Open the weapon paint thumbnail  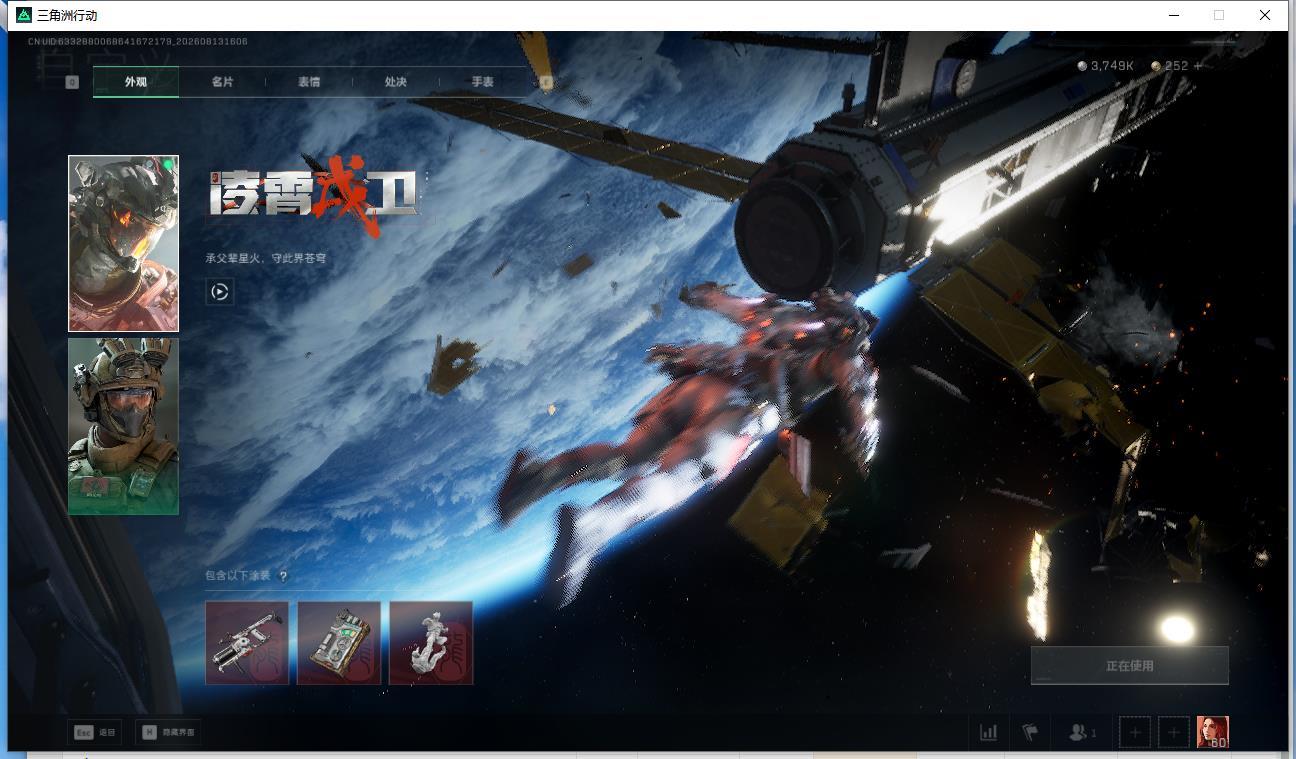(247, 643)
